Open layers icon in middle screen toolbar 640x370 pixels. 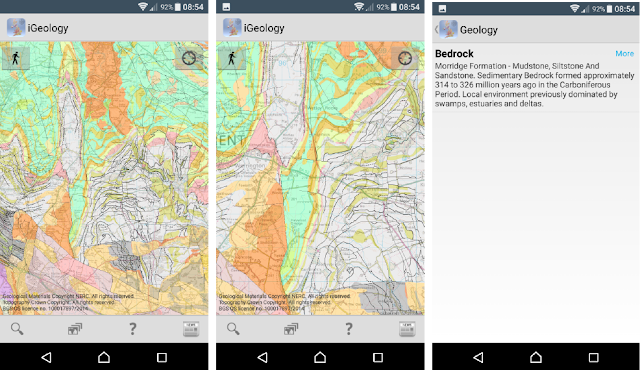291,329
